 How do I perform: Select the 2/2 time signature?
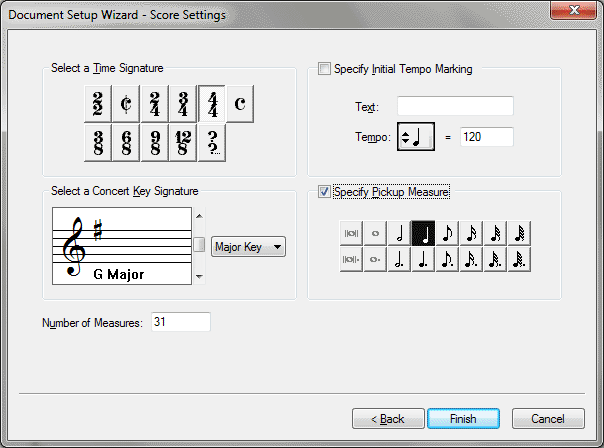tap(99, 103)
